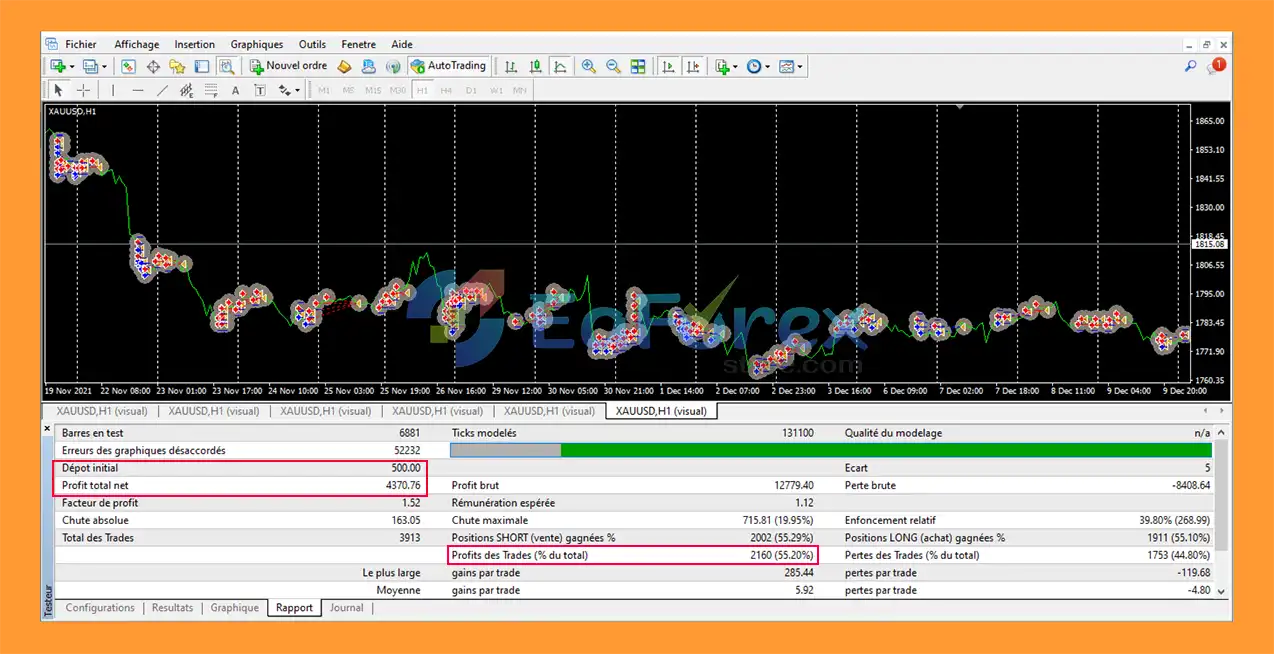Close the Testeur panel with X

point(47,429)
